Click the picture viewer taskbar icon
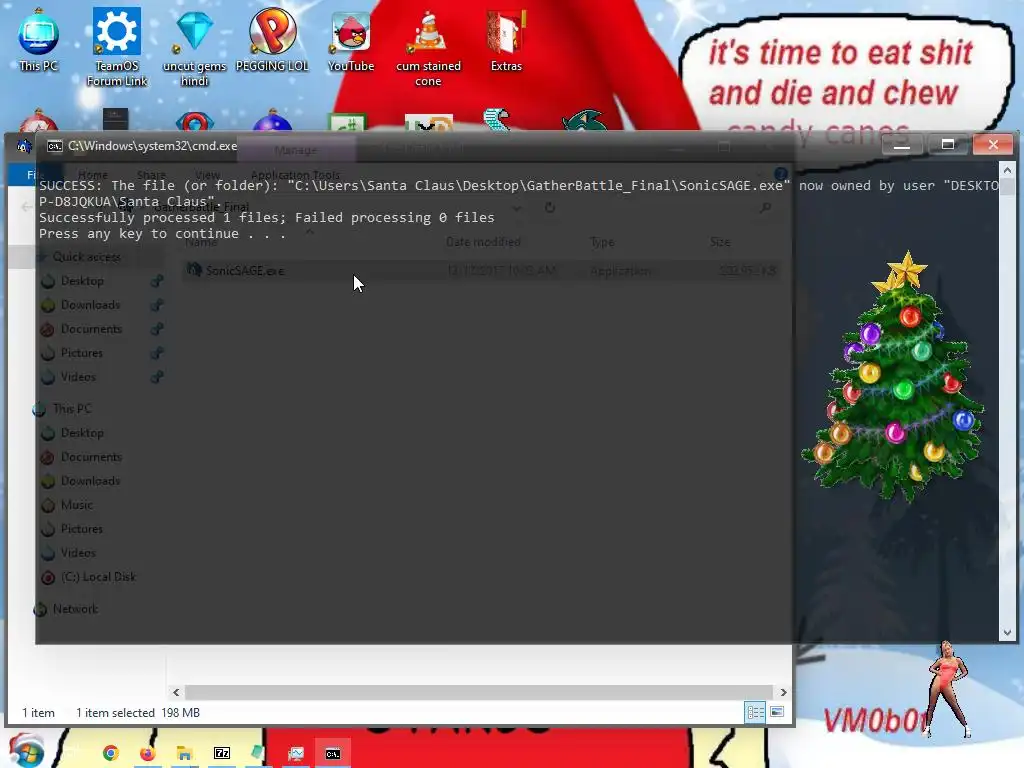This screenshot has width=1024, height=768. pyautogui.click(x=296, y=754)
